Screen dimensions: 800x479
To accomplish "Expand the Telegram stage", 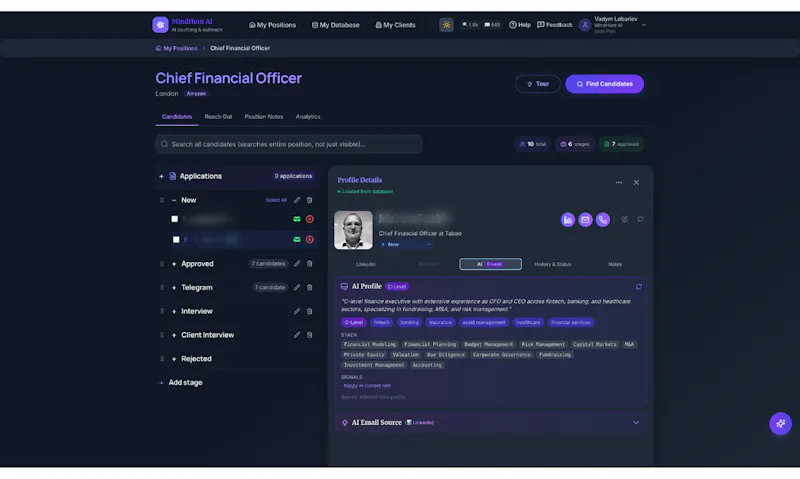I will 174,288.
